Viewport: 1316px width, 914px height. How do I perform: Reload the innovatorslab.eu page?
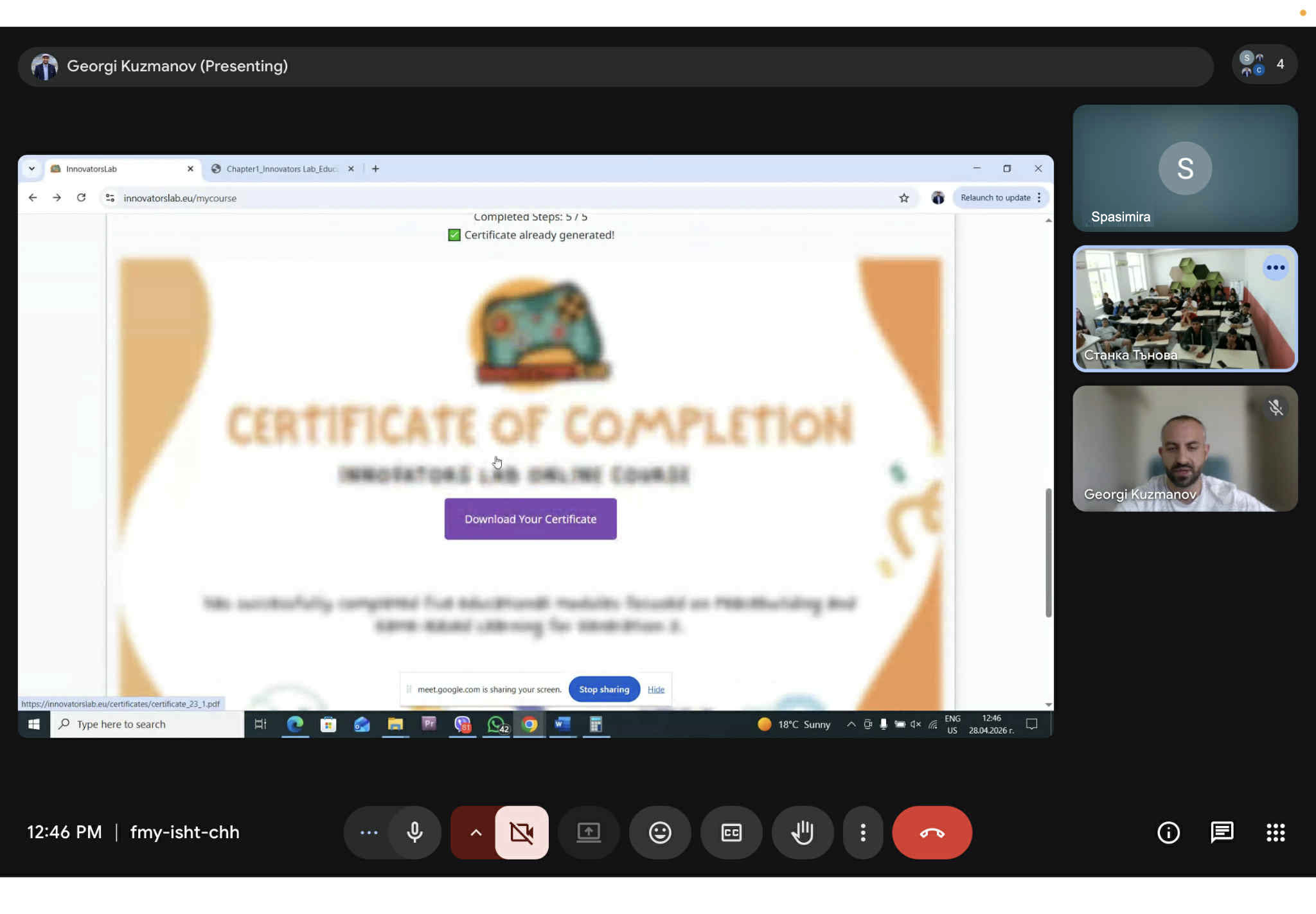[81, 198]
